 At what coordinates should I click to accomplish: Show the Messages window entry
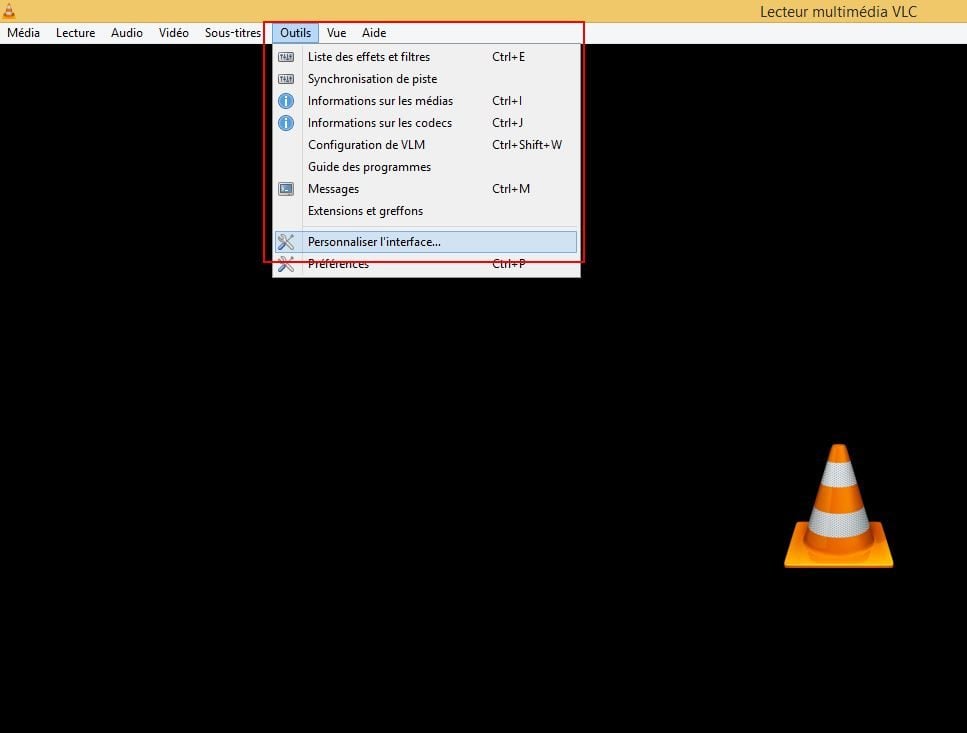point(426,189)
